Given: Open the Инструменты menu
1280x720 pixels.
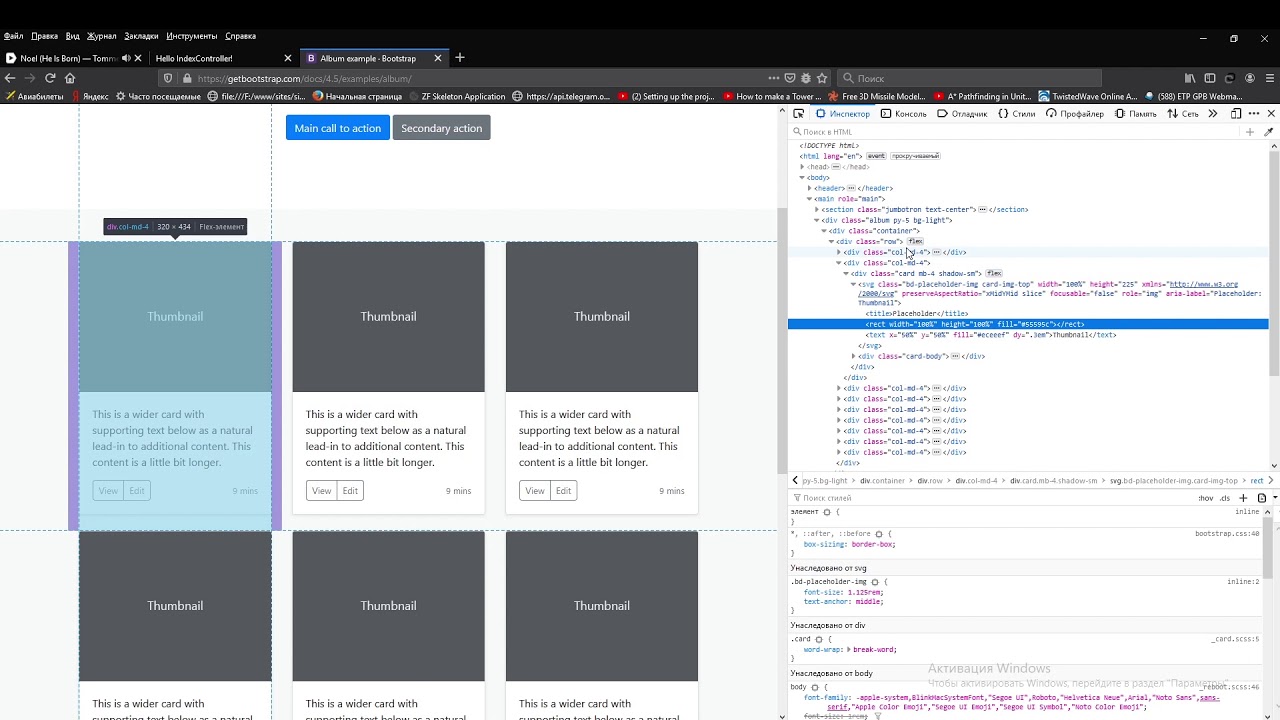Looking at the screenshot, I should [191, 36].
